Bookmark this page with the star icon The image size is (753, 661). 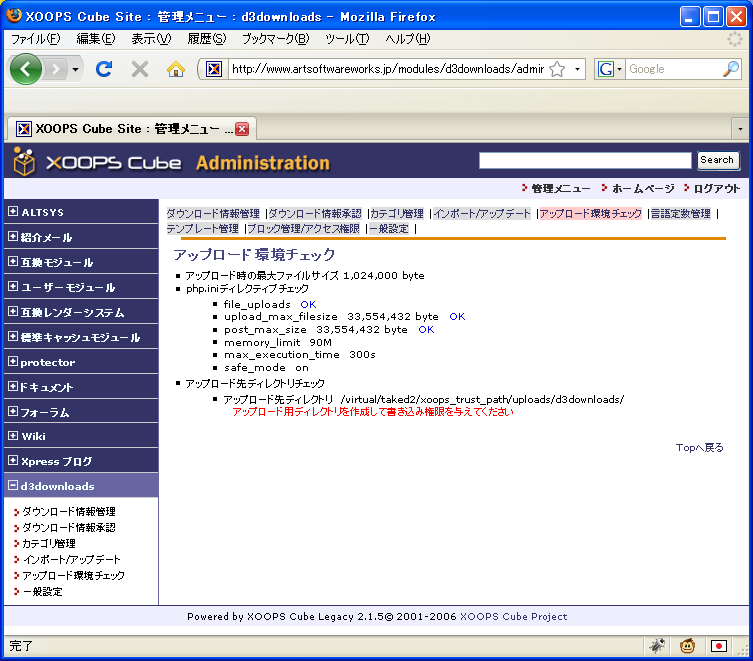[x=557, y=69]
